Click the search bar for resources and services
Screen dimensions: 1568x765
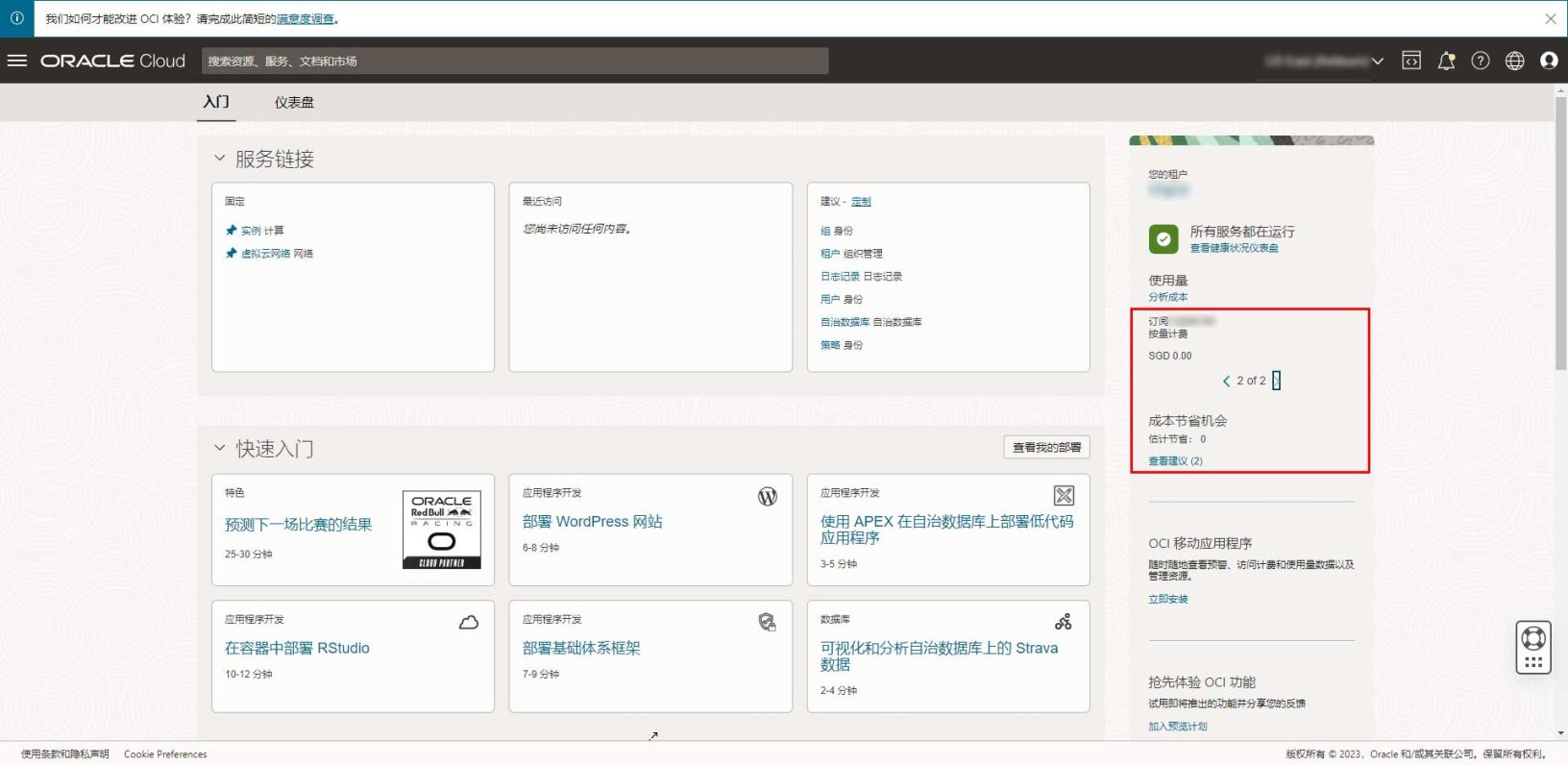pyautogui.click(x=515, y=61)
